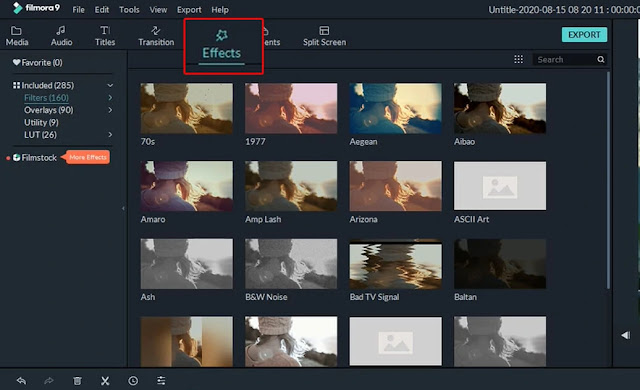Click the split scissors icon
Screen dimensions: 640x390
click(105, 381)
